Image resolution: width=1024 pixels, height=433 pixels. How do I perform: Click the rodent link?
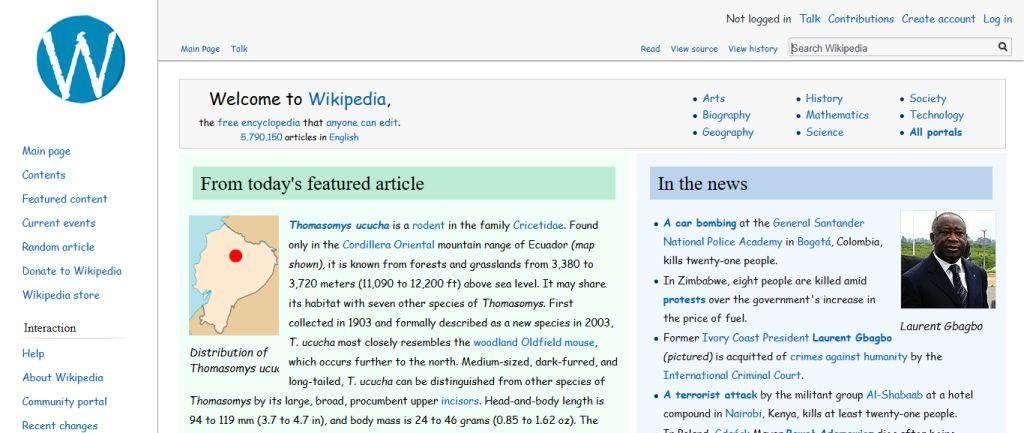click(x=428, y=226)
